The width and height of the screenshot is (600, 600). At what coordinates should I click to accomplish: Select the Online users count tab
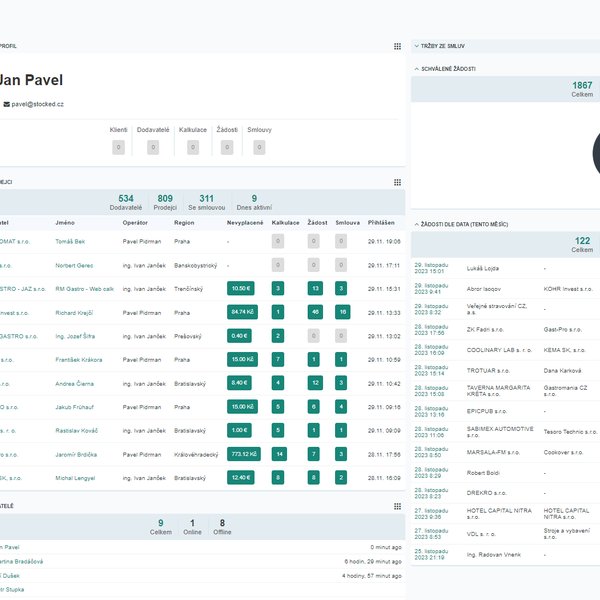pyautogui.click(x=191, y=525)
